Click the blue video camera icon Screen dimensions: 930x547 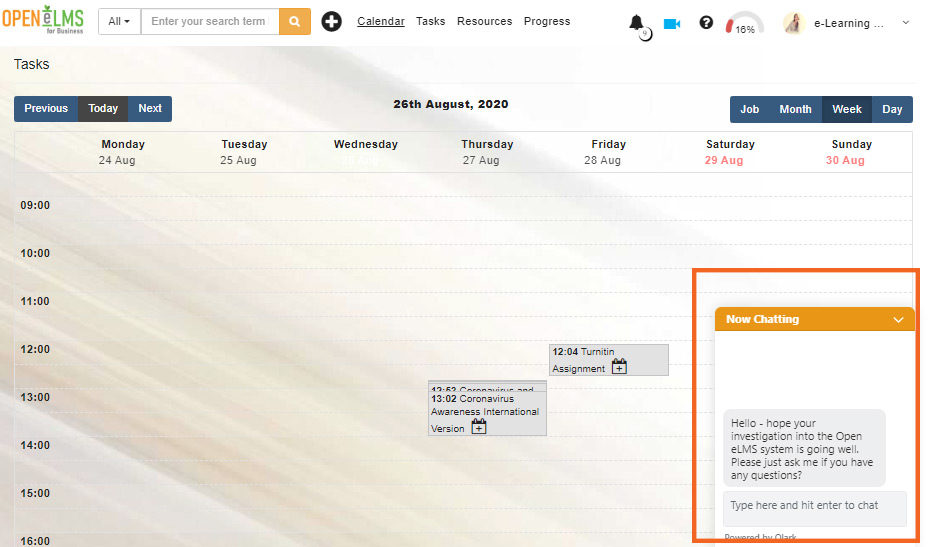coord(672,22)
